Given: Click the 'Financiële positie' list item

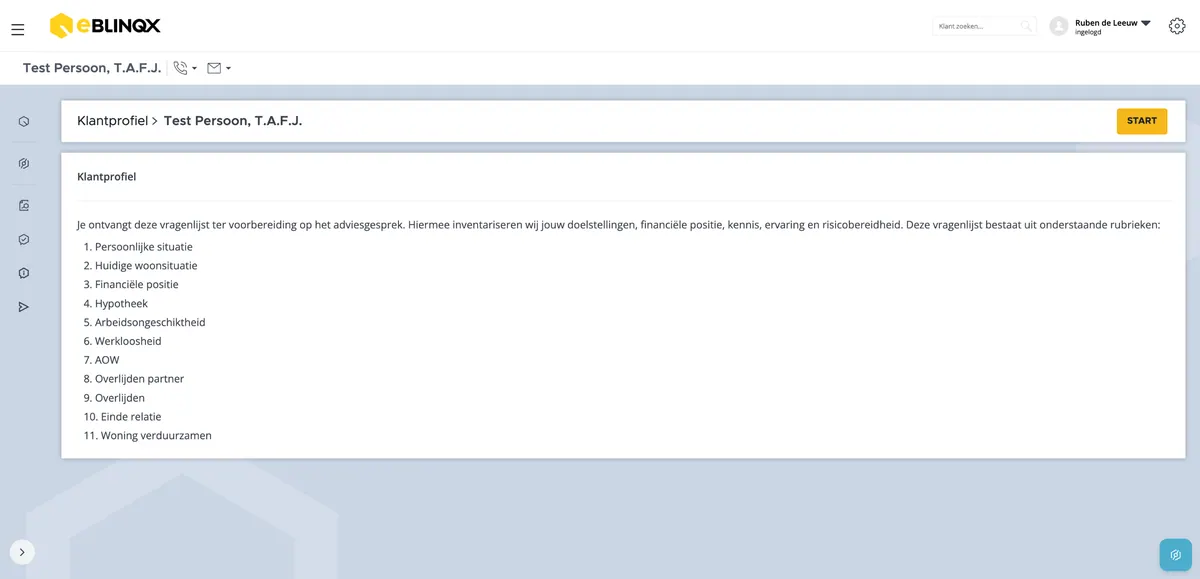Looking at the screenshot, I should 137,285.
